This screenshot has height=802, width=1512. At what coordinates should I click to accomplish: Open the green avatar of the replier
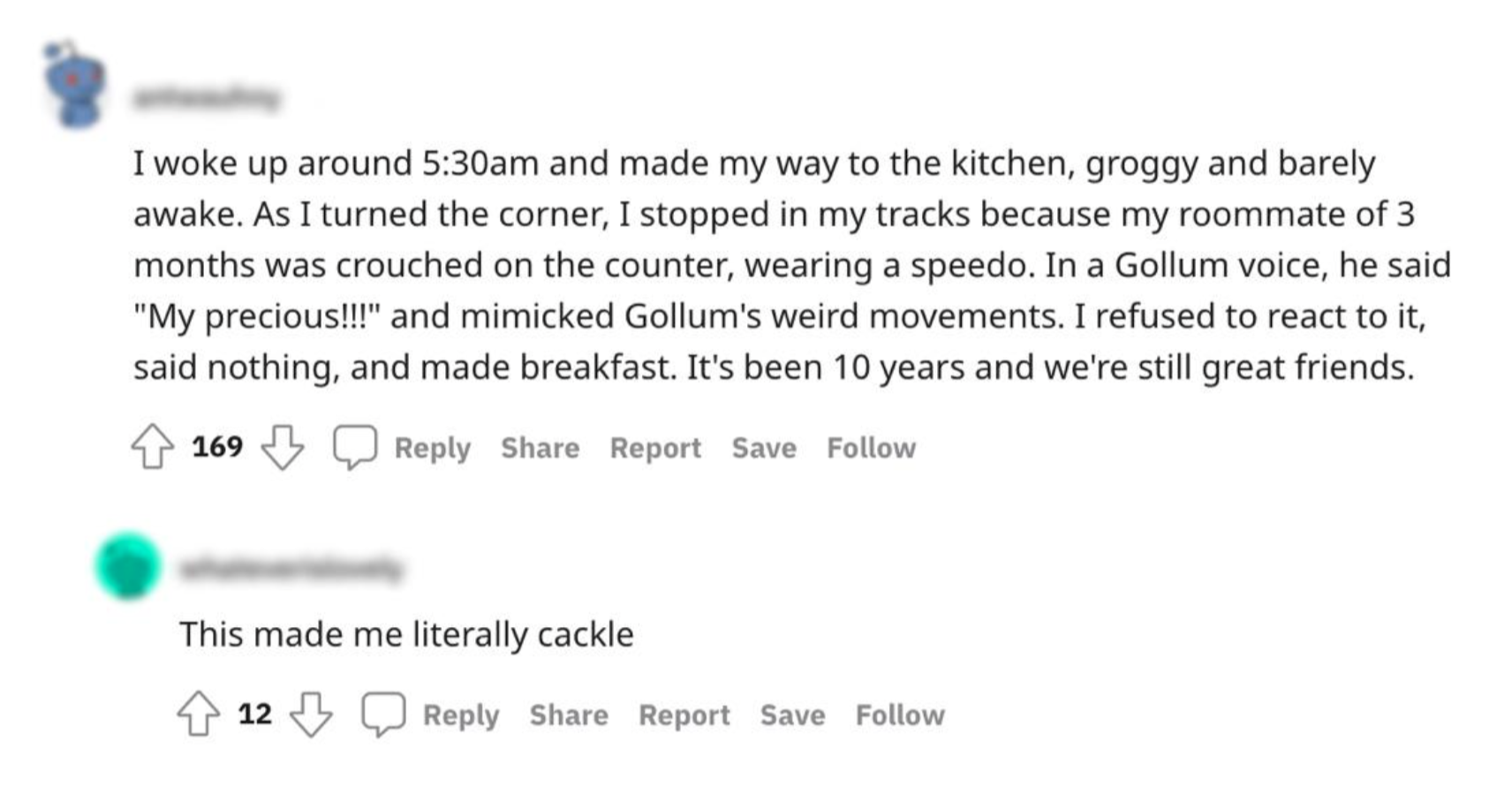point(128,565)
